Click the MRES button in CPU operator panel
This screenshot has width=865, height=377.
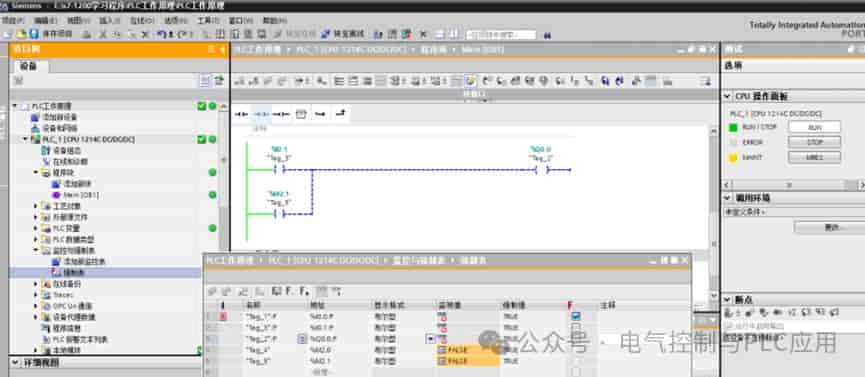[x=814, y=157]
